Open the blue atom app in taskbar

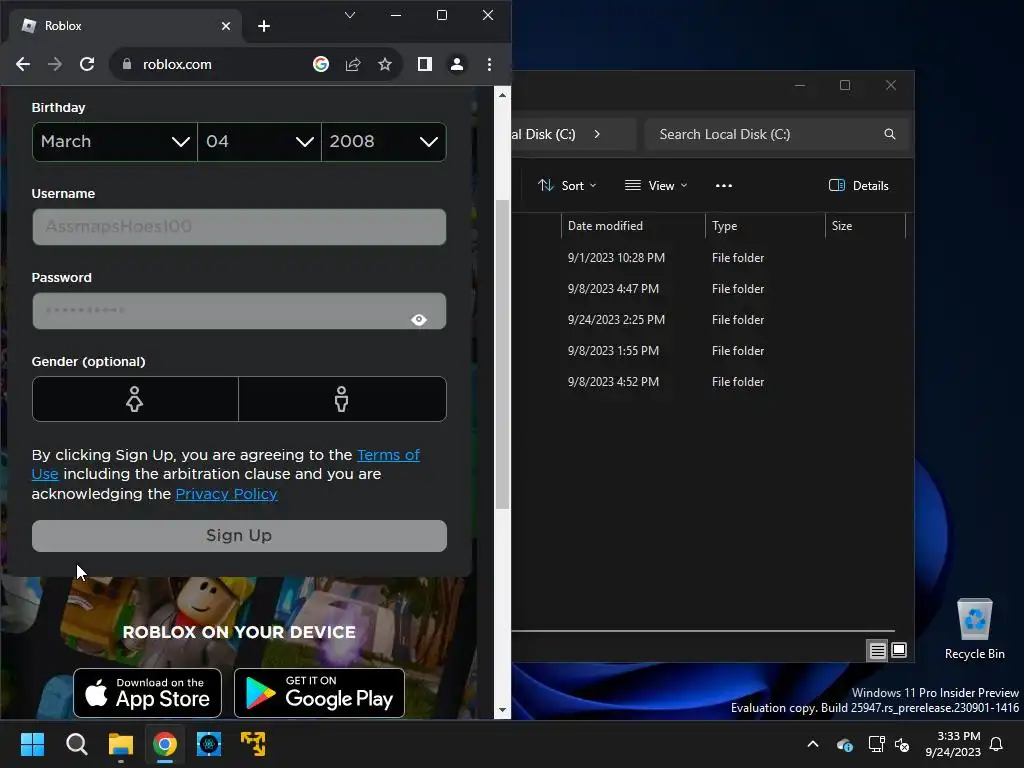point(209,744)
